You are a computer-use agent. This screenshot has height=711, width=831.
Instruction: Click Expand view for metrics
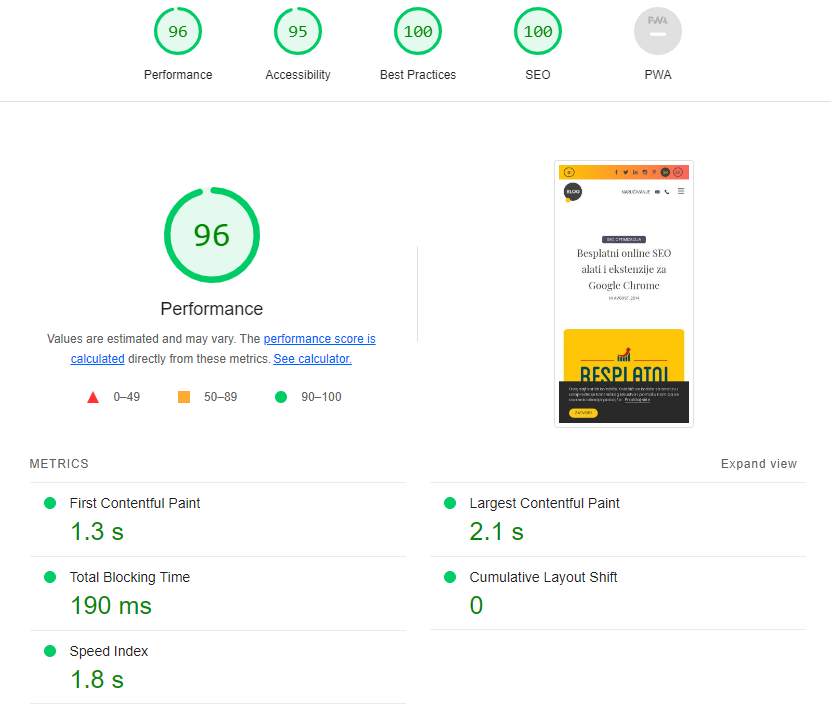tap(759, 464)
